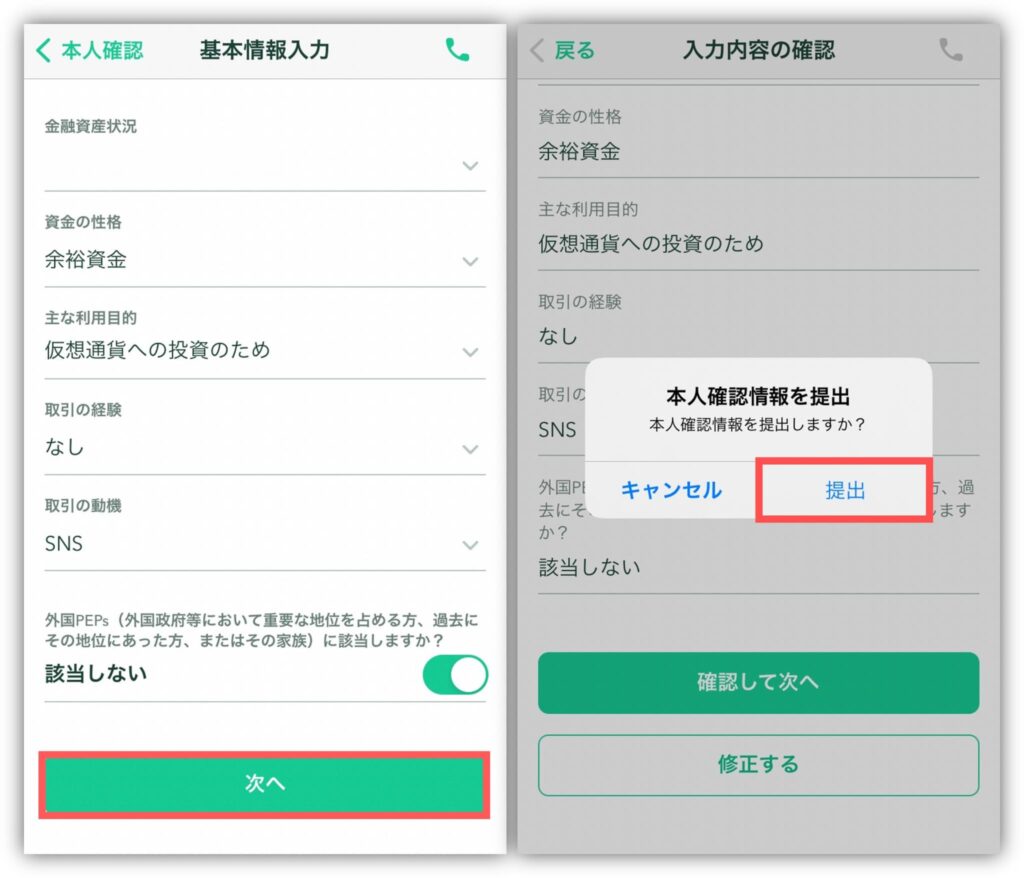Viewport: 1024px width, 878px height.
Task: Tap gray phone icon on 入力内容の確認 screen
Action: [950, 50]
